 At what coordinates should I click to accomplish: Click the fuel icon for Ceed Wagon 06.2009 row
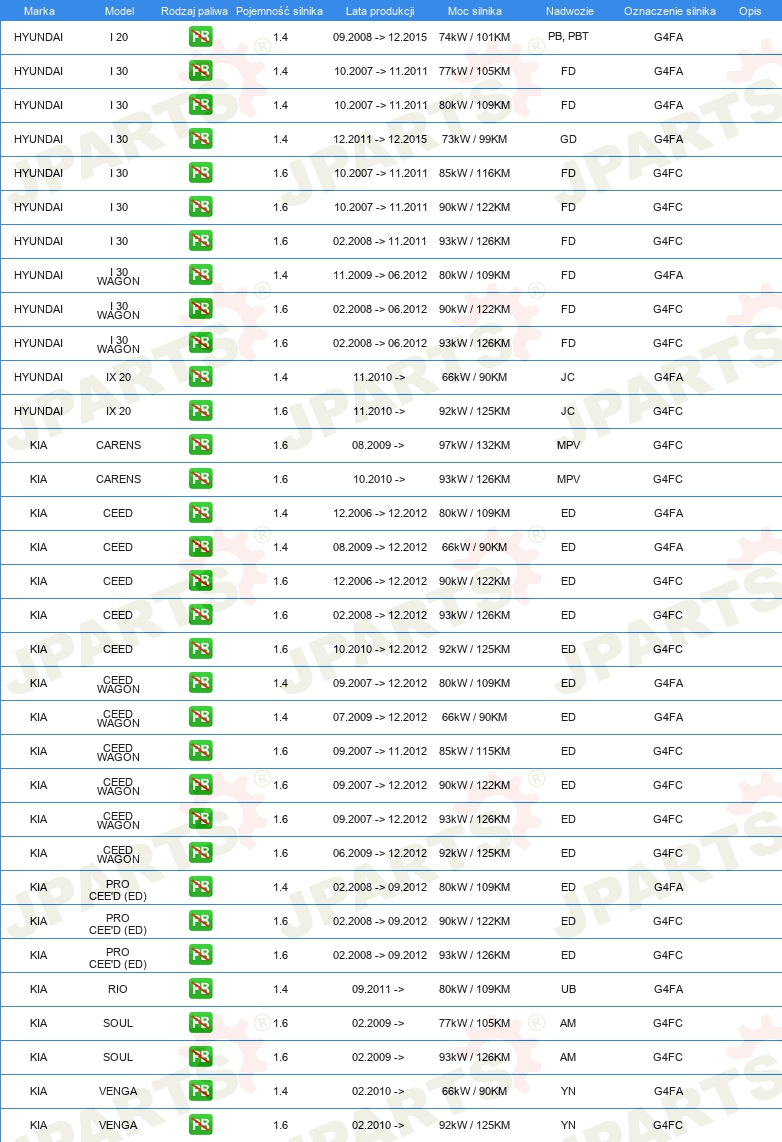click(200, 852)
